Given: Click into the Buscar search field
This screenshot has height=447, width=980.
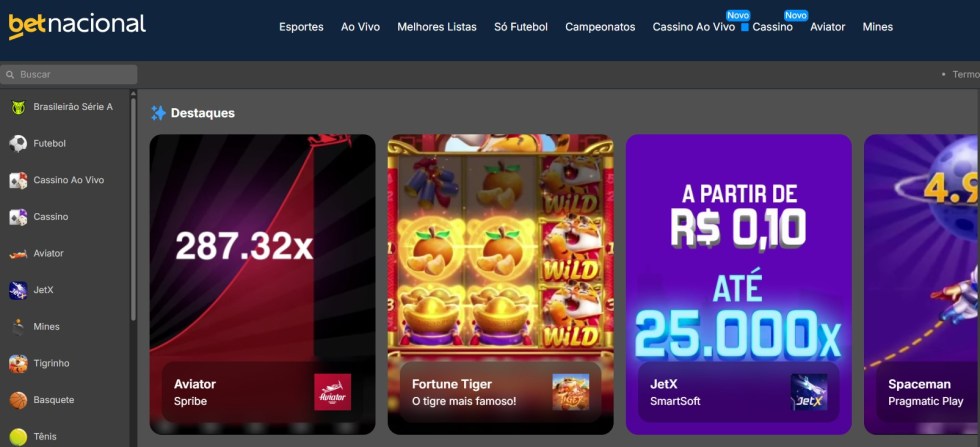Looking at the screenshot, I should click(x=69, y=74).
